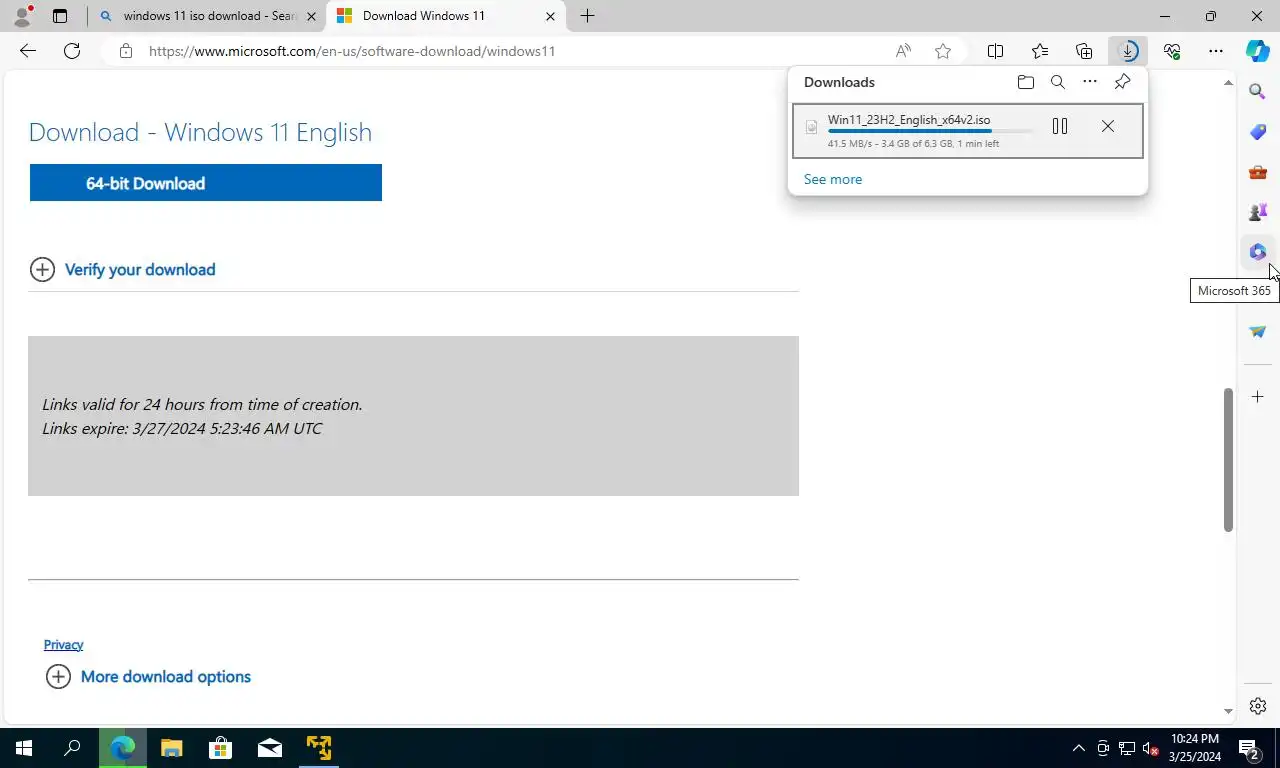Open Windows Start menu

tap(24, 748)
